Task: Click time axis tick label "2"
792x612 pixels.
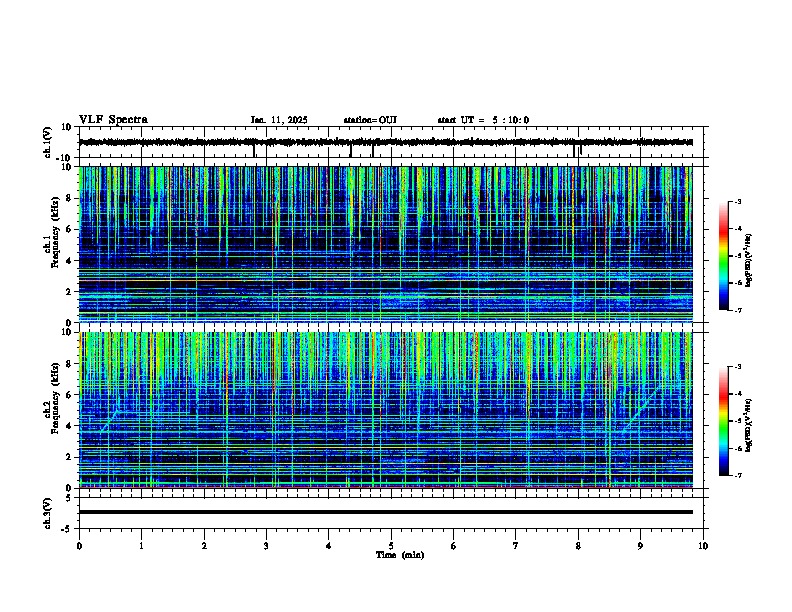Action: 204,546
